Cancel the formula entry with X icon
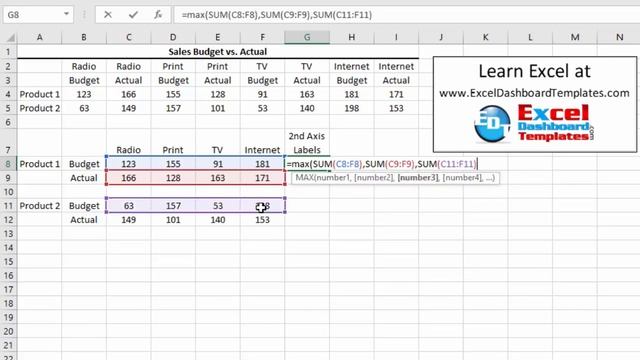 [108, 15]
